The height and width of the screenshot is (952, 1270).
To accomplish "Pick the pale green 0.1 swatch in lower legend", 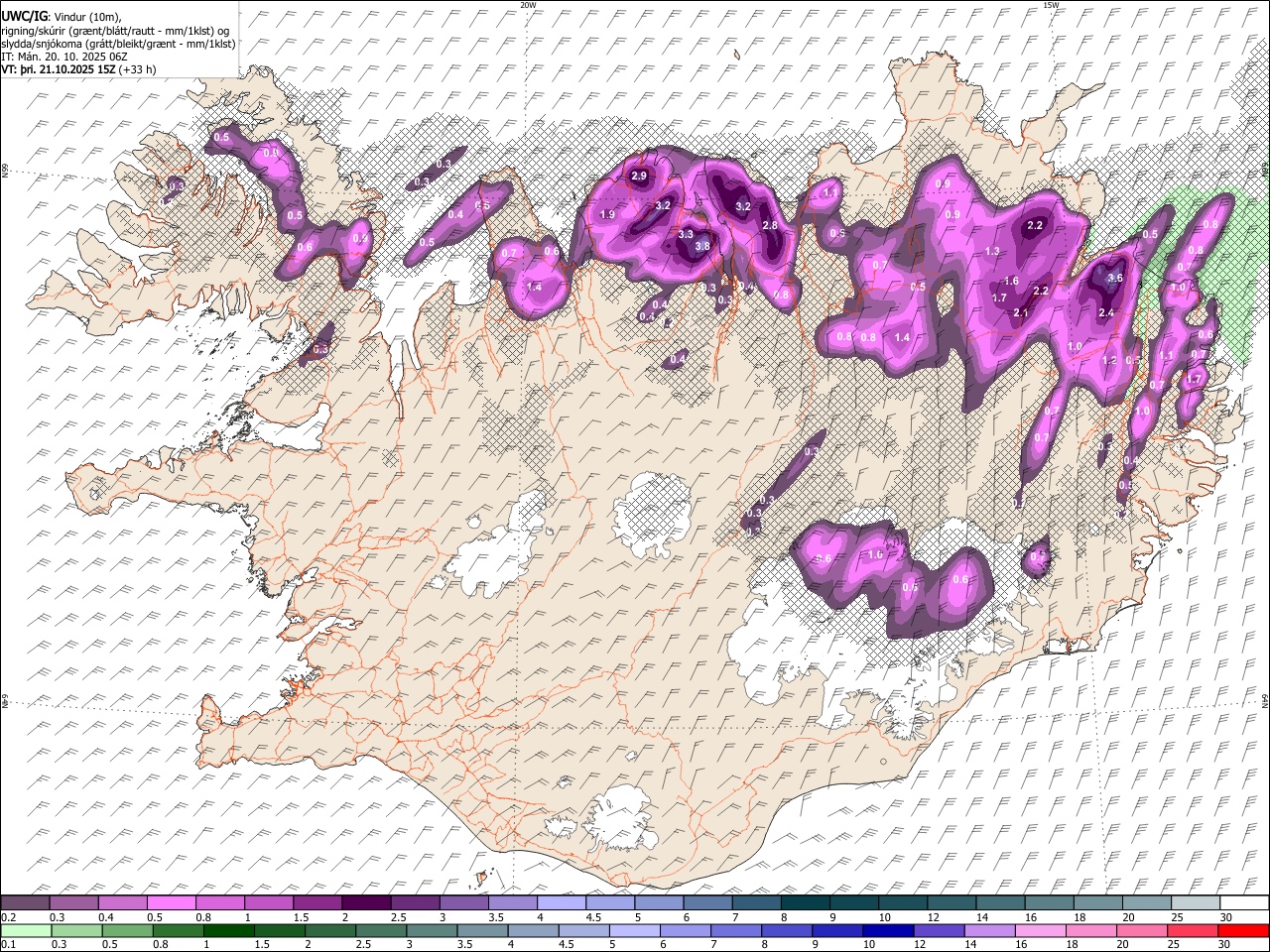I will [x=25, y=930].
